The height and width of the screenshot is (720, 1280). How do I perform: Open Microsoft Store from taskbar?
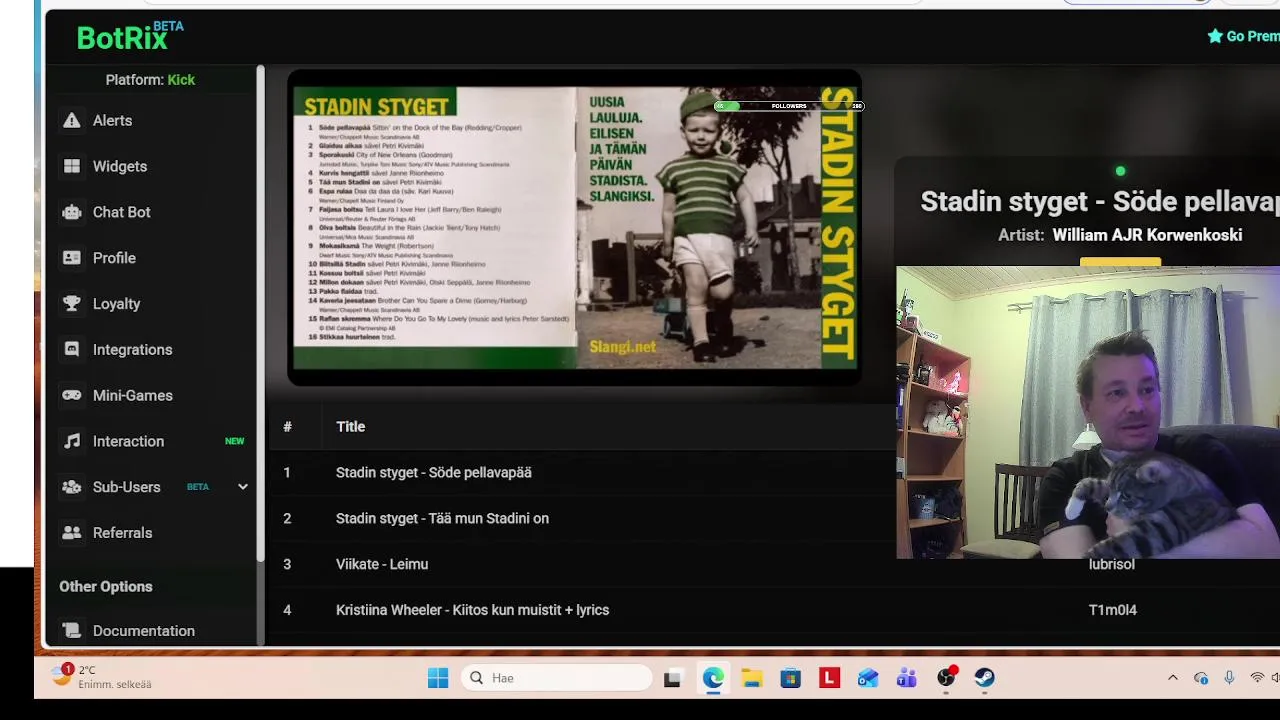[x=791, y=678]
